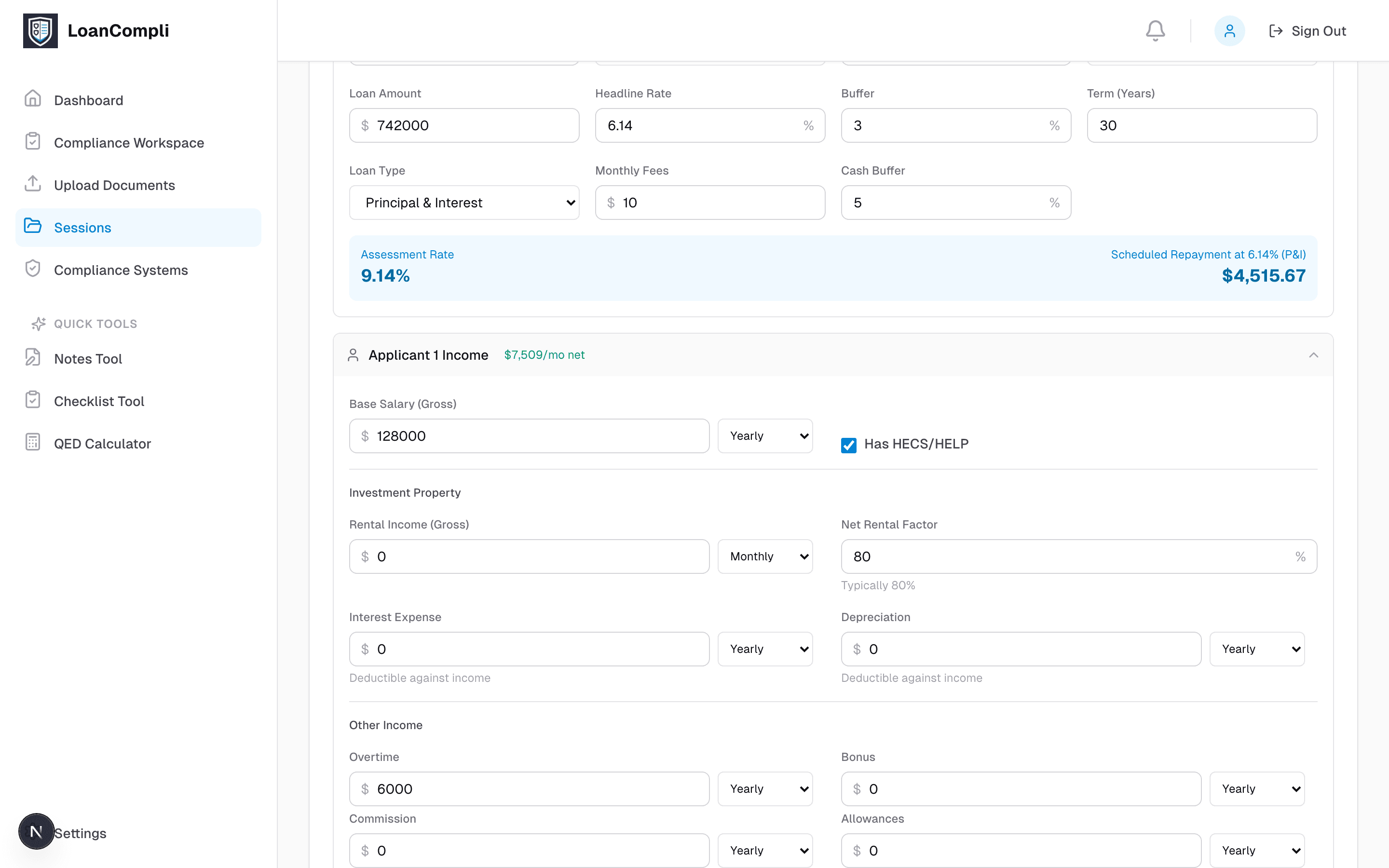Click the Monthly Fees field
Image resolution: width=1389 pixels, height=868 pixels.
pos(710,203)
